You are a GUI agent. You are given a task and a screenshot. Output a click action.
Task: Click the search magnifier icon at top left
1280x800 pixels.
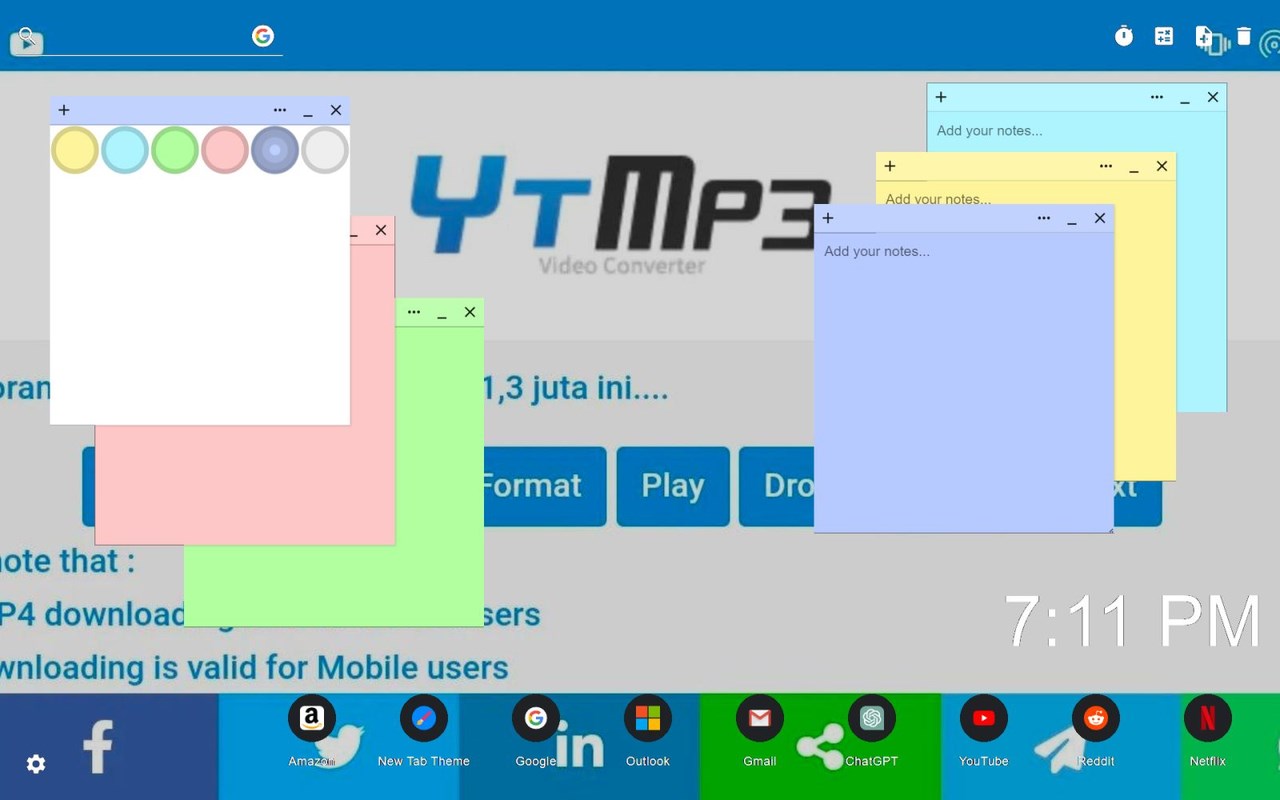point(26,36)
